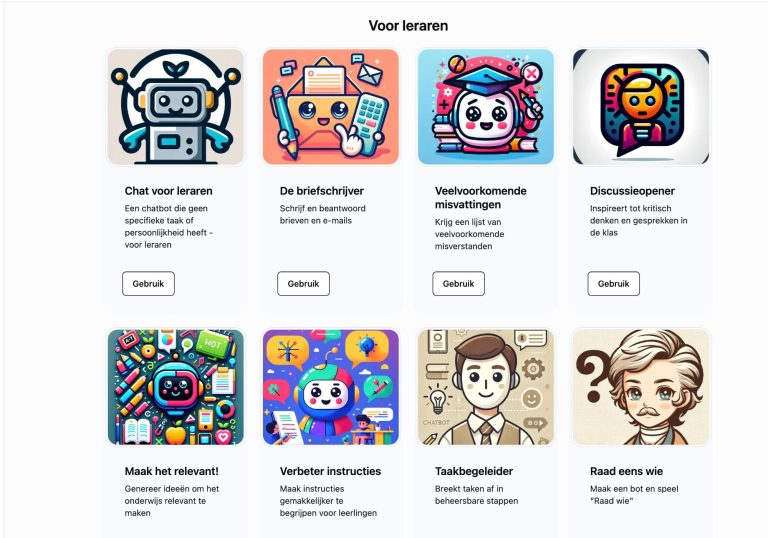
Task: Open the man with headset Taakbegeleider image
Action: point(486,387)
